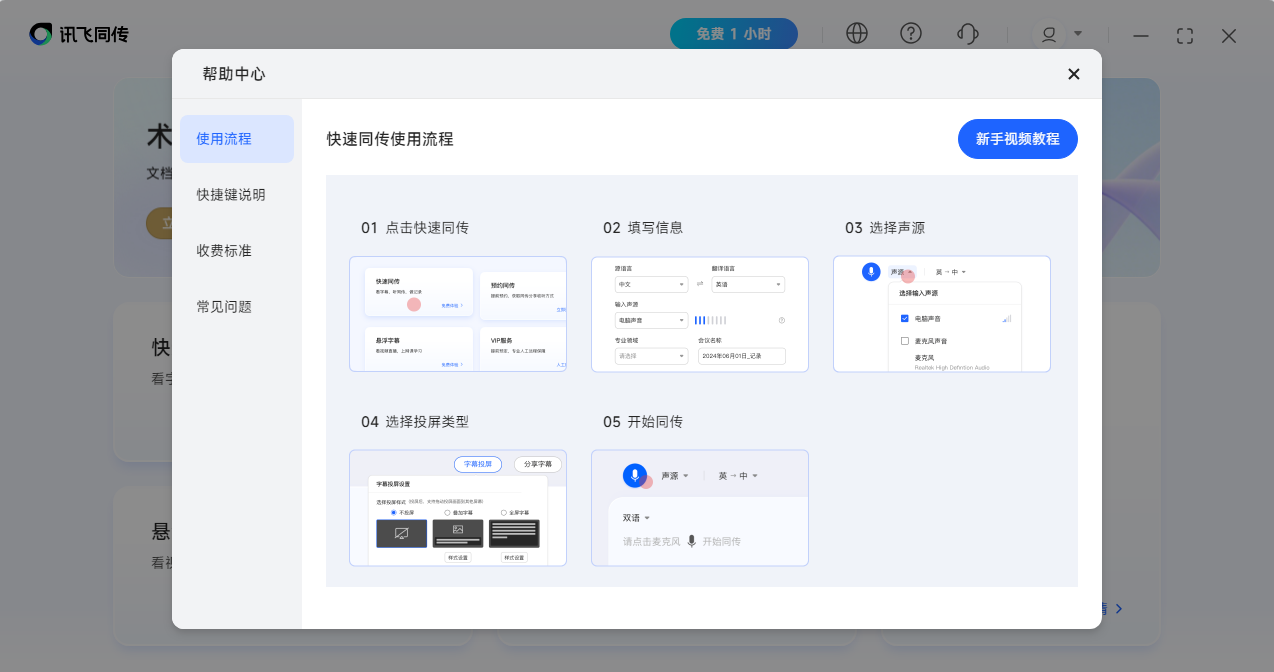This screenshot has width=1274, height=672.
Task: Click blue microphone icon in step 05 image
Action: coord(633,475)
